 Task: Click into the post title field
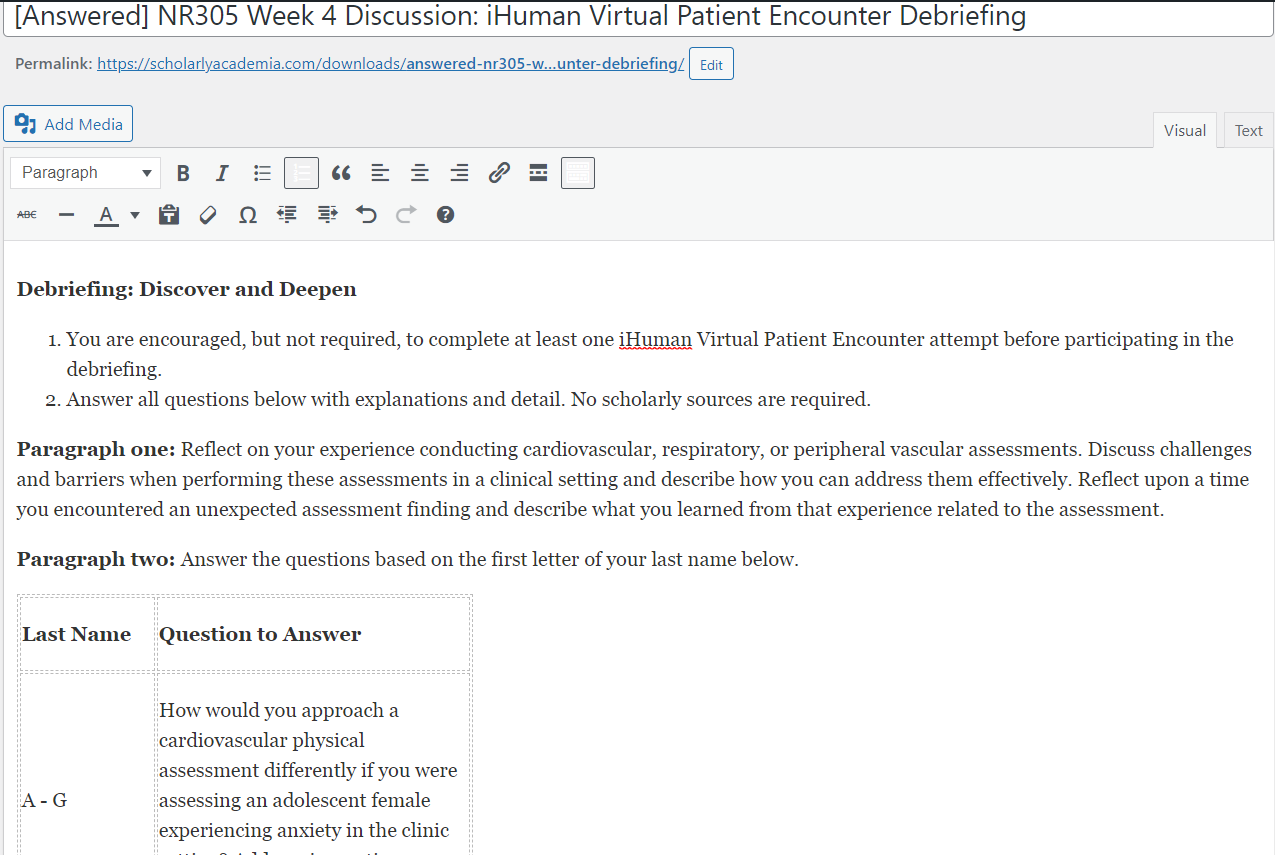pyautogui.click(x=637, y=18)
